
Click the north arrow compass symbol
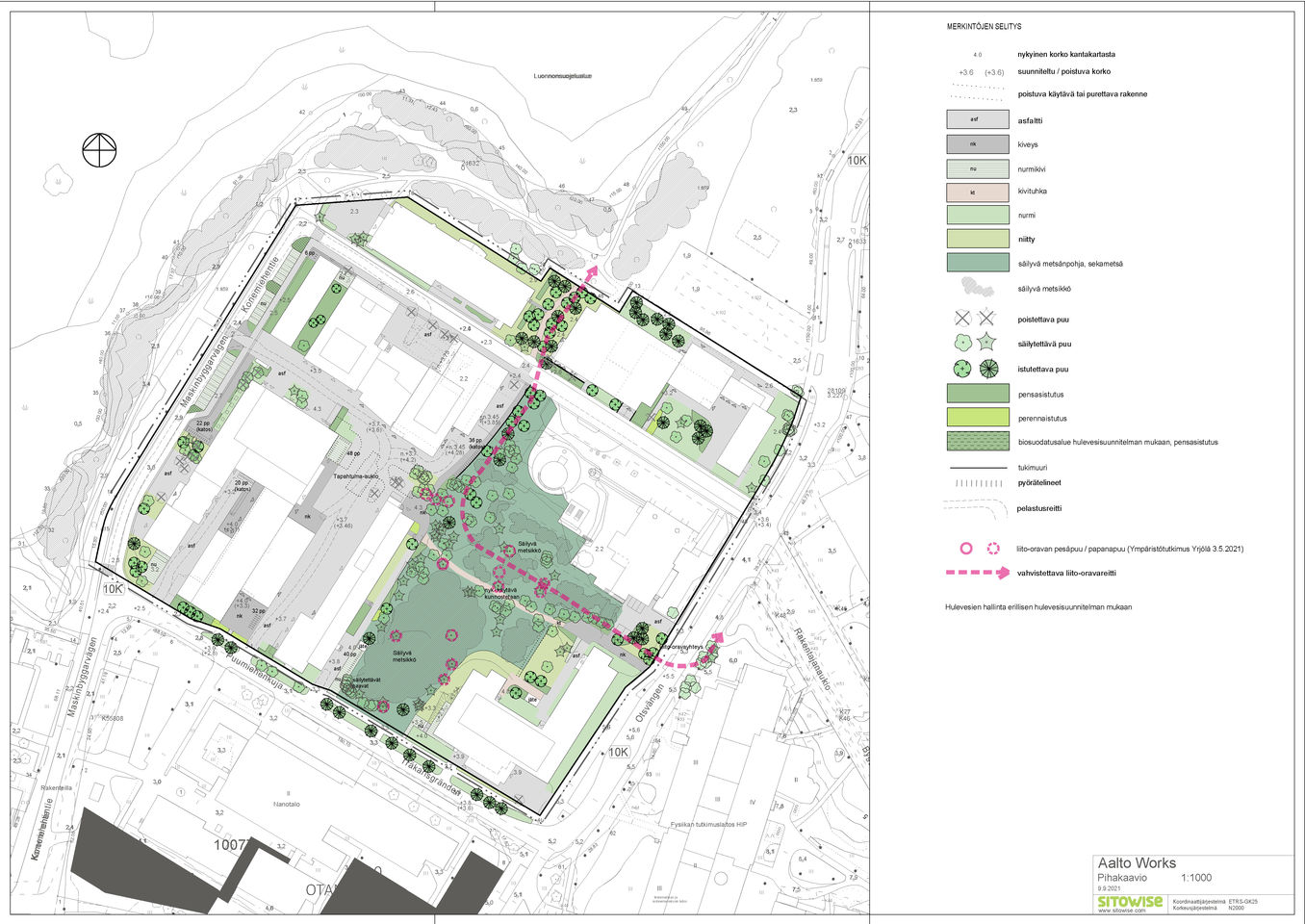point(99,151)
